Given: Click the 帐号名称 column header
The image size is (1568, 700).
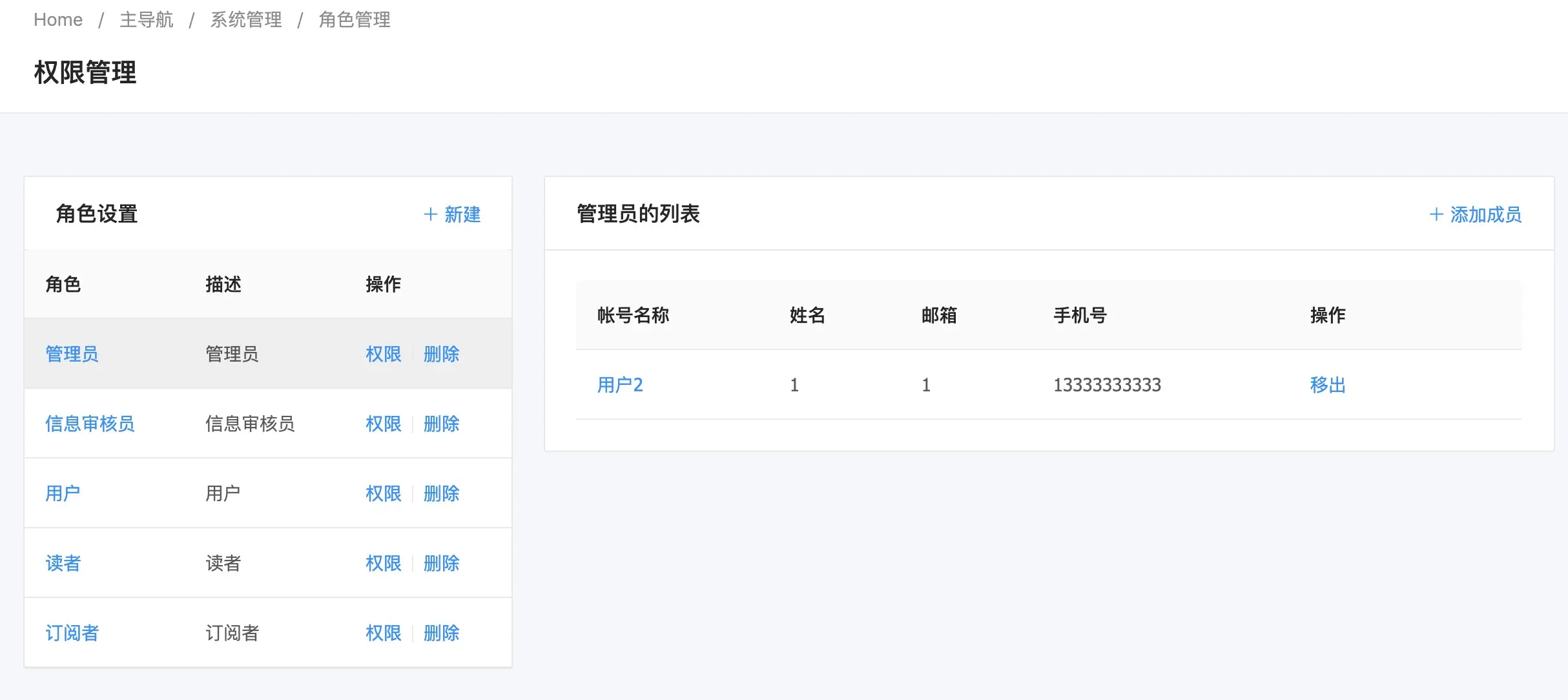Looking at the screenshot, I should (x=633, y=315).
